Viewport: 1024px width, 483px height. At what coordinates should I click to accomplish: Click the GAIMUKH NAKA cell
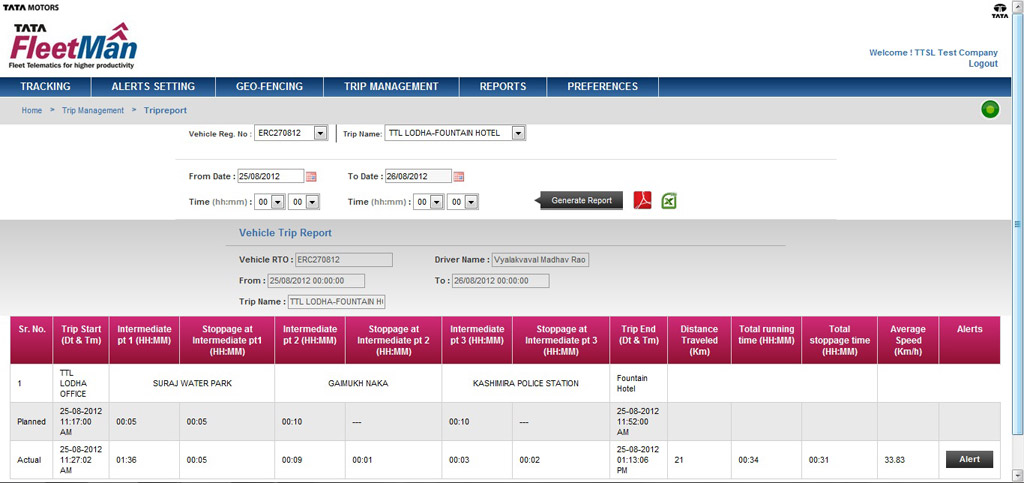click(x=359, y=383)
